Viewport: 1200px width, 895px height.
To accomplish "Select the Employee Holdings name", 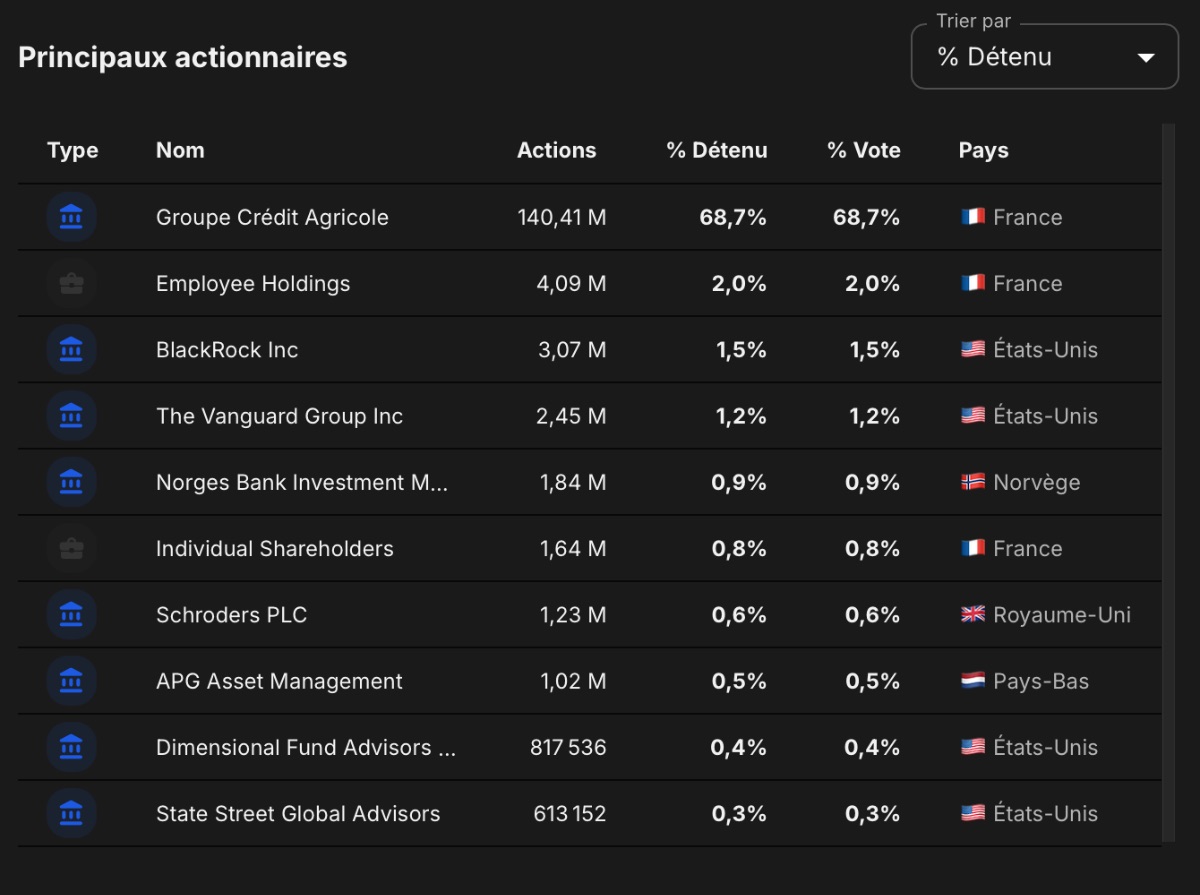I will tap(253, 284).
